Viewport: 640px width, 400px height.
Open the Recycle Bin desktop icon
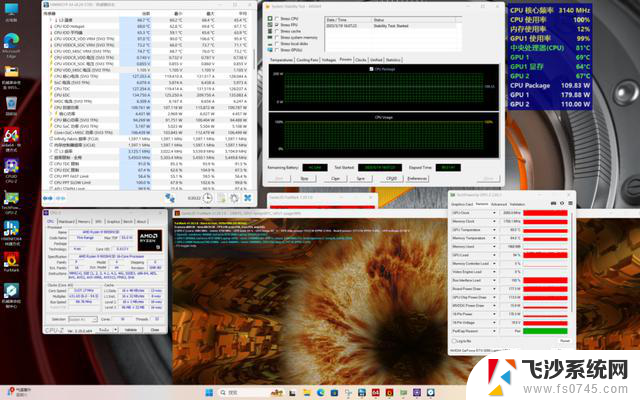click(x=11, y=105)
